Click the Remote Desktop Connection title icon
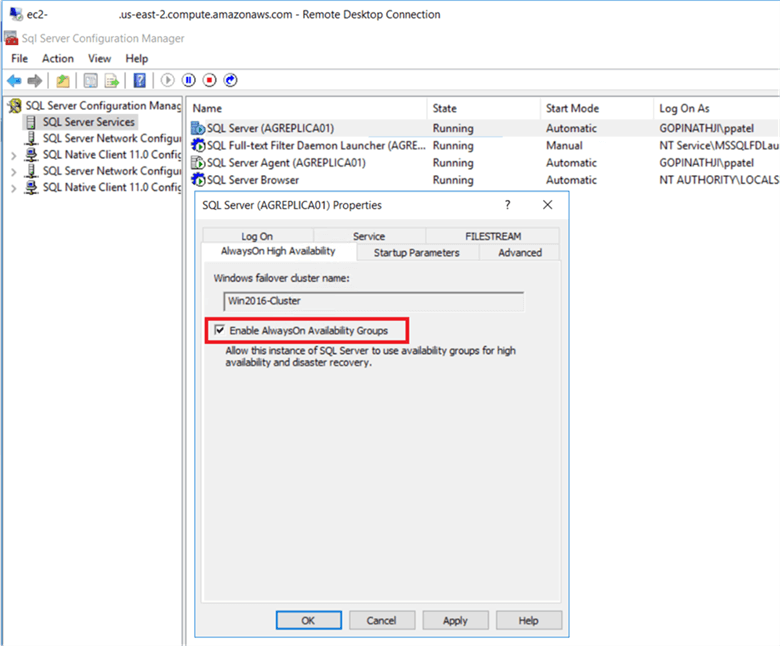Viewport: 780px width, 646px height. [x=15, y=14]
